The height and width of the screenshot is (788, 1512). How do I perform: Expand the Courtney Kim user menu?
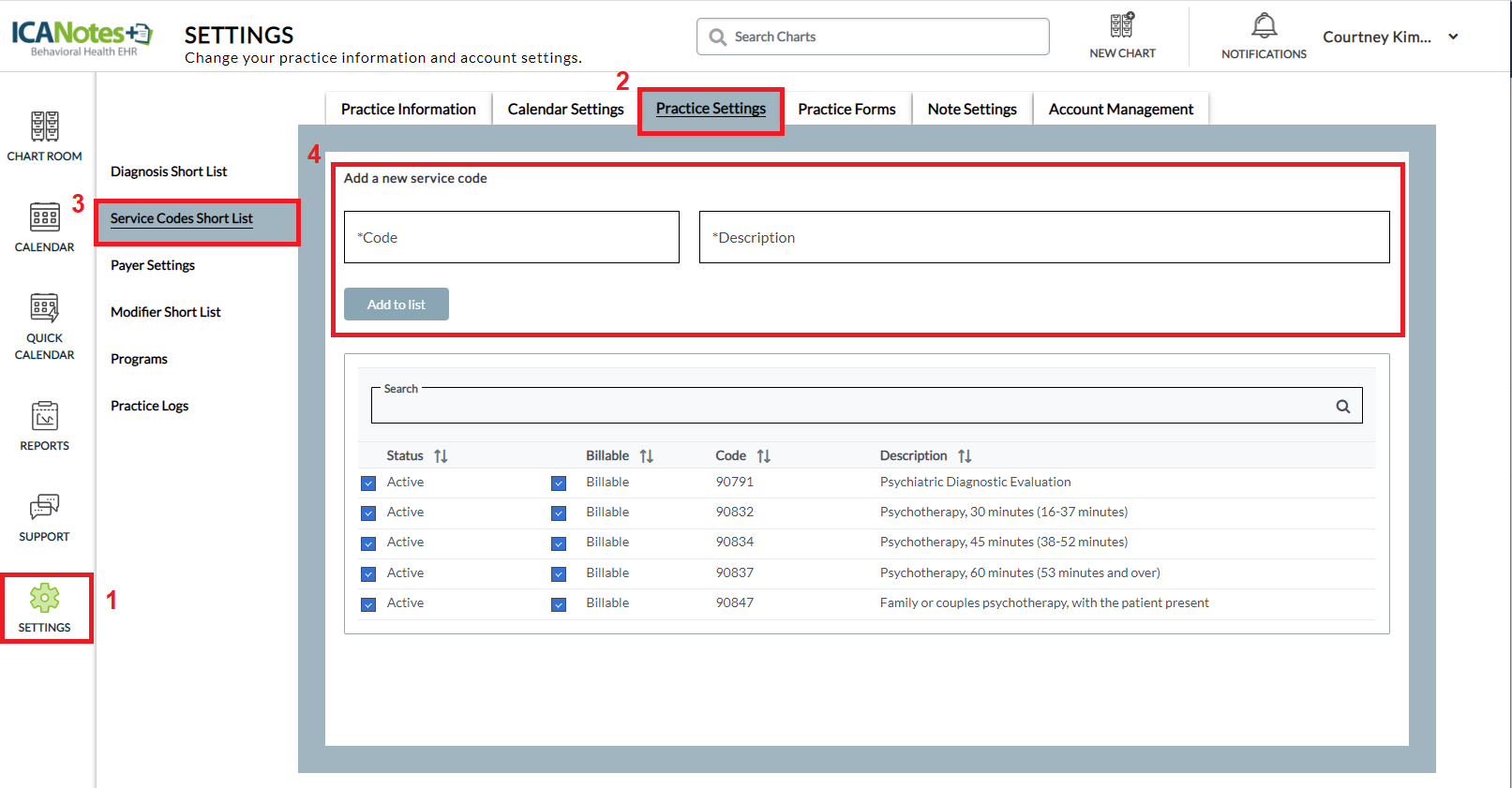(x=1453, y=37)
